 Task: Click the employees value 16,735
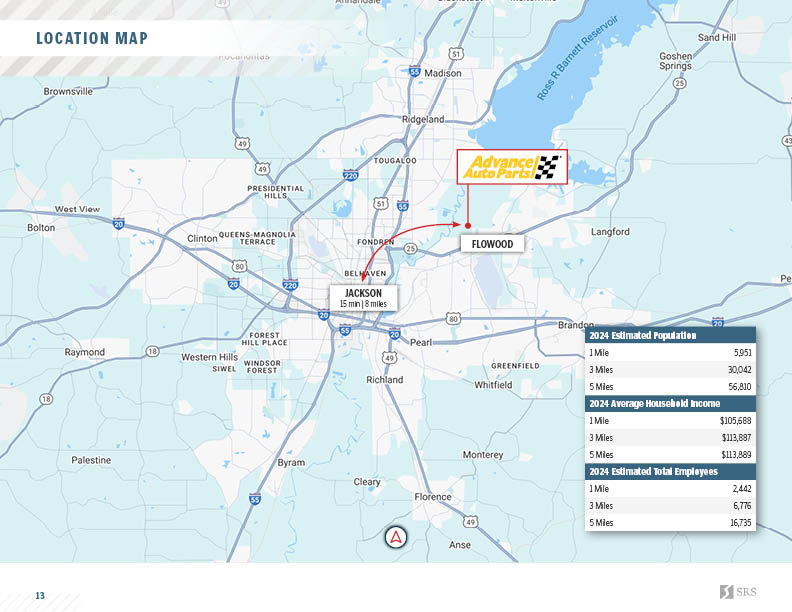point(741,523)
